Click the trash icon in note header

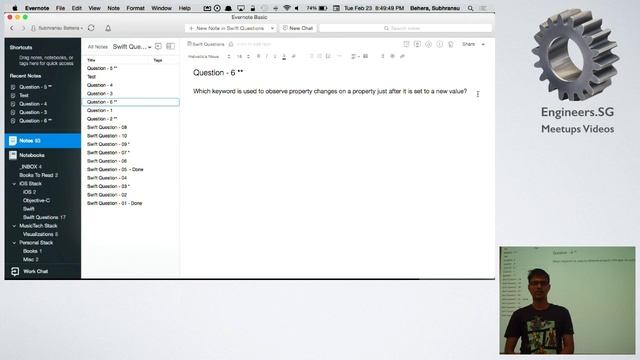pyautogui.click(x=451, y=44)
